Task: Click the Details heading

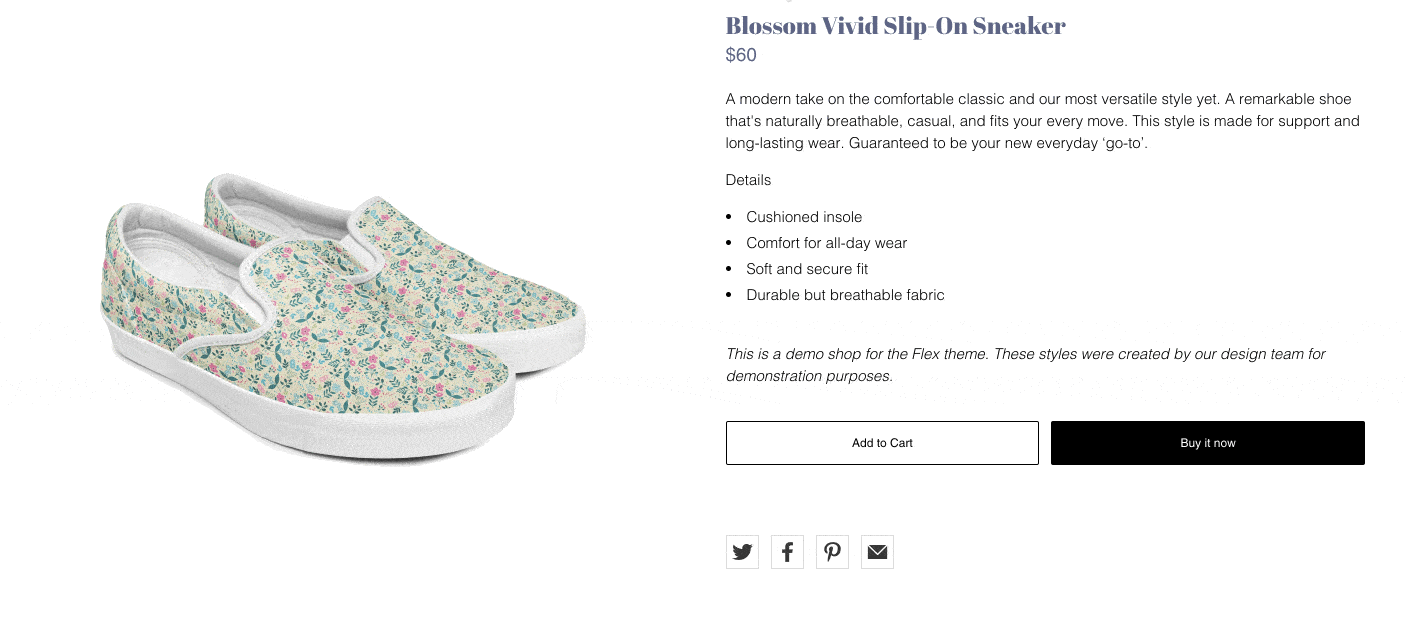Action: coord(748,180)
